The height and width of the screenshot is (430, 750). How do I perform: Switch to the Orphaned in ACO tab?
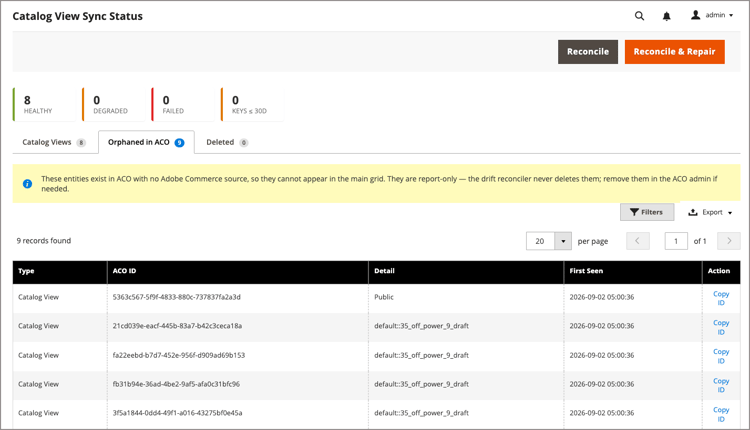[x=146, y=142]
